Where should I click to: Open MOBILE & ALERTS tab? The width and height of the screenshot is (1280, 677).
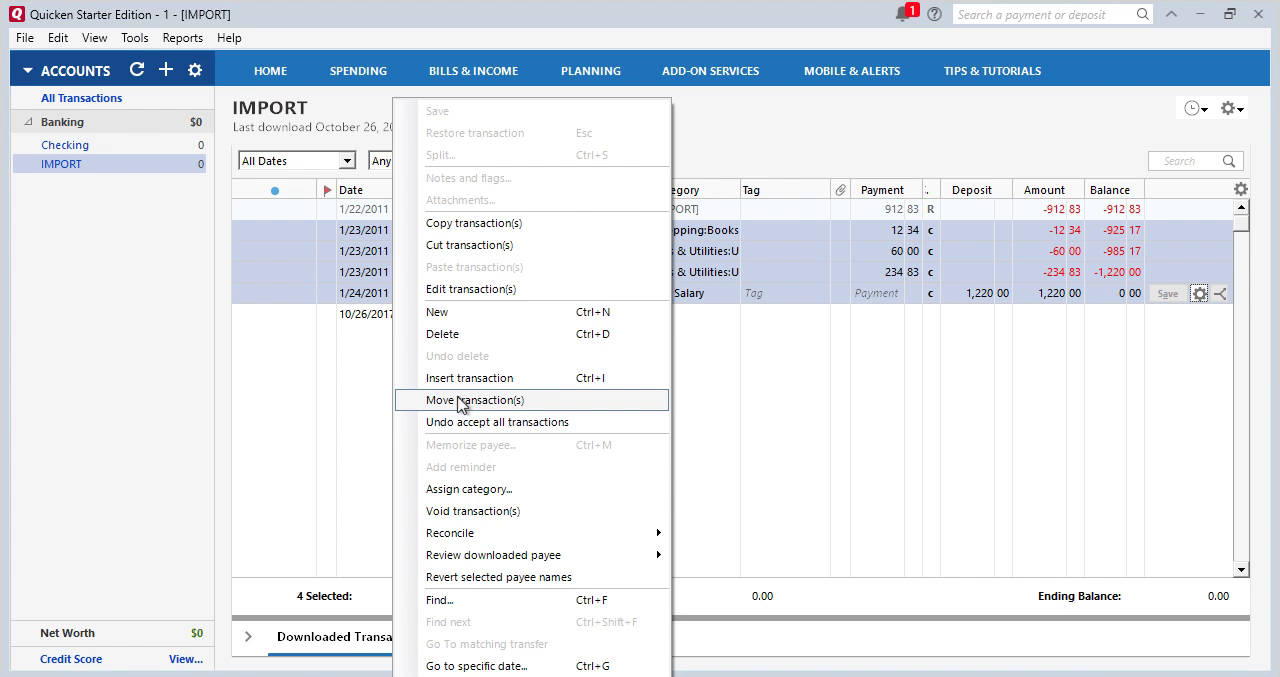click(x=852, y=71)
